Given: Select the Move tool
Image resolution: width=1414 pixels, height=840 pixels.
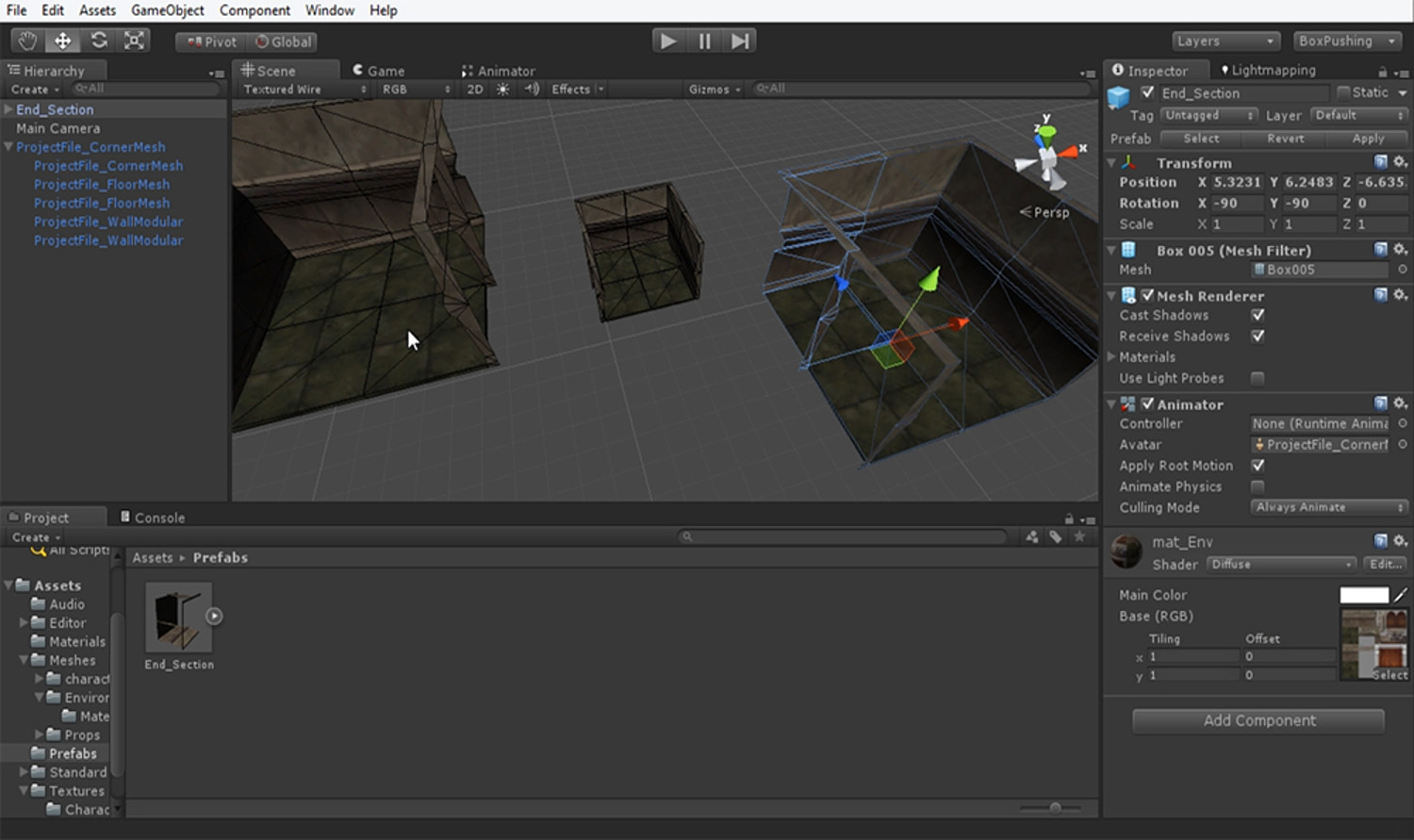Looking at the screenshot, I should [62, 40].
